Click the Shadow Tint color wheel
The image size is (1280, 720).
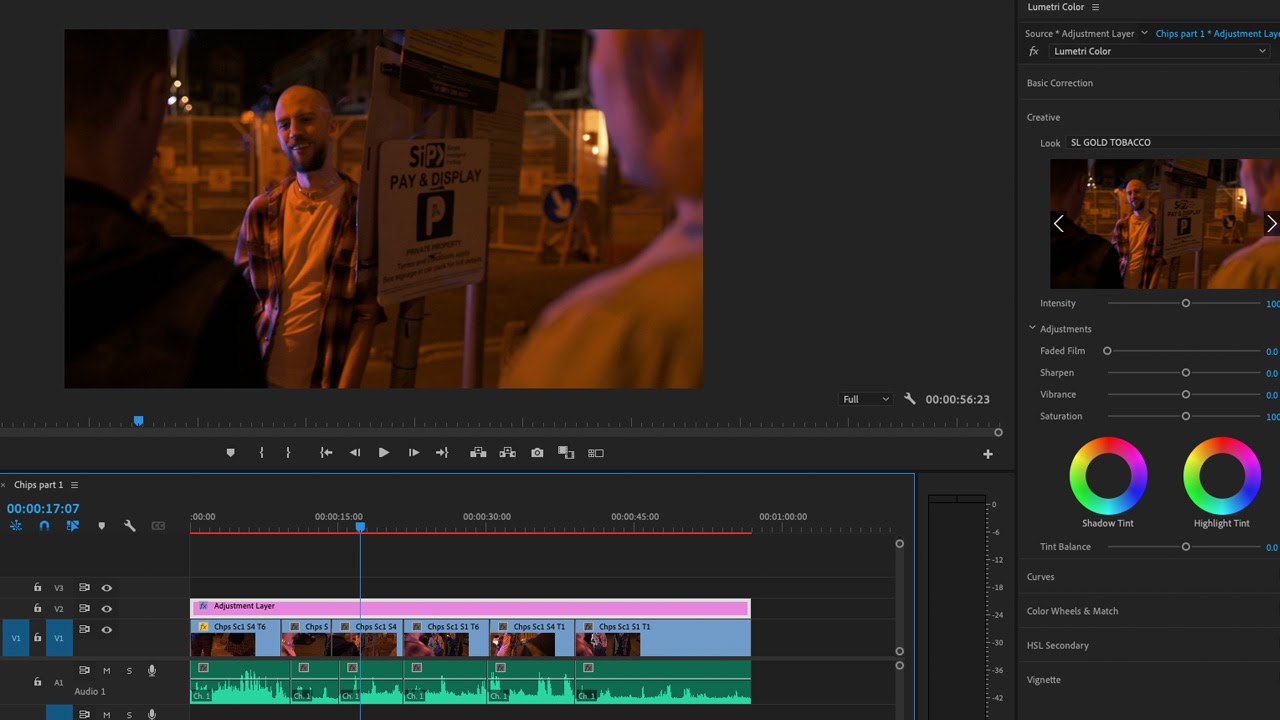[1108, 477]
